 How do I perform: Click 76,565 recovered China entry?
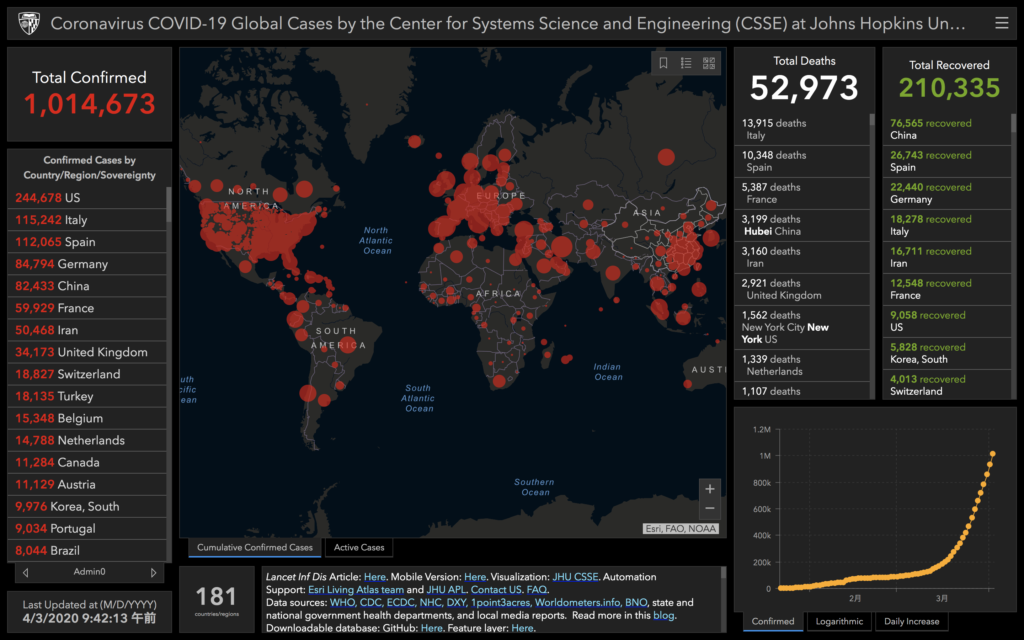tap(946, 129)
